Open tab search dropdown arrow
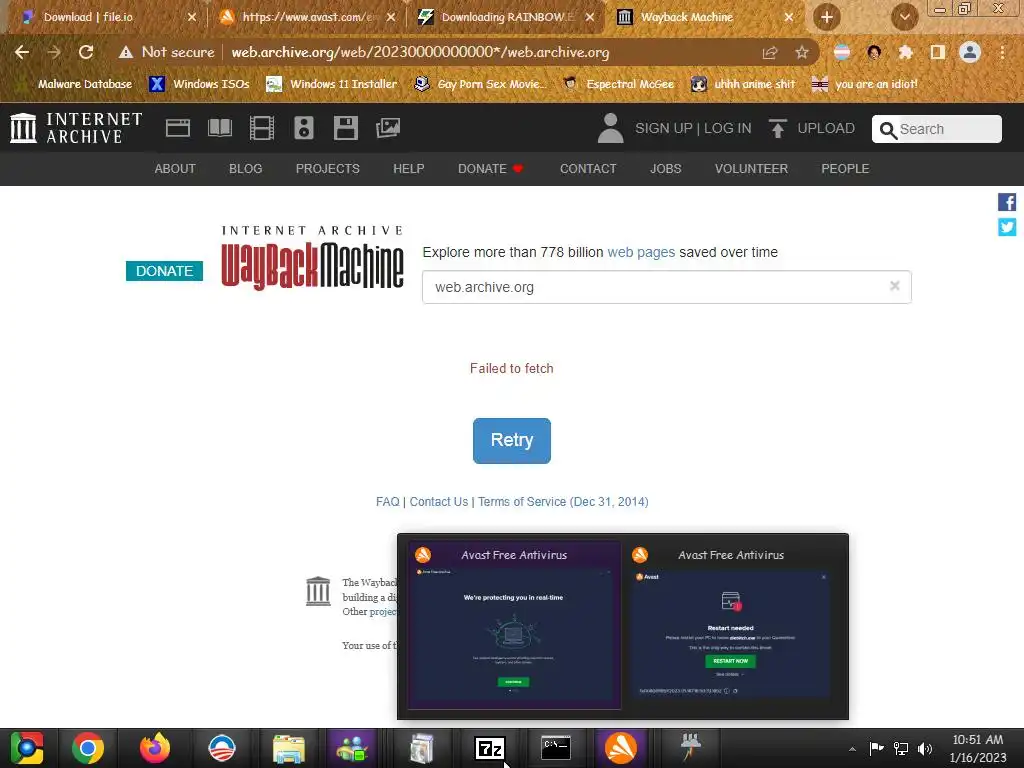The width and height of the screenshot is (1024, 768). 904,17
